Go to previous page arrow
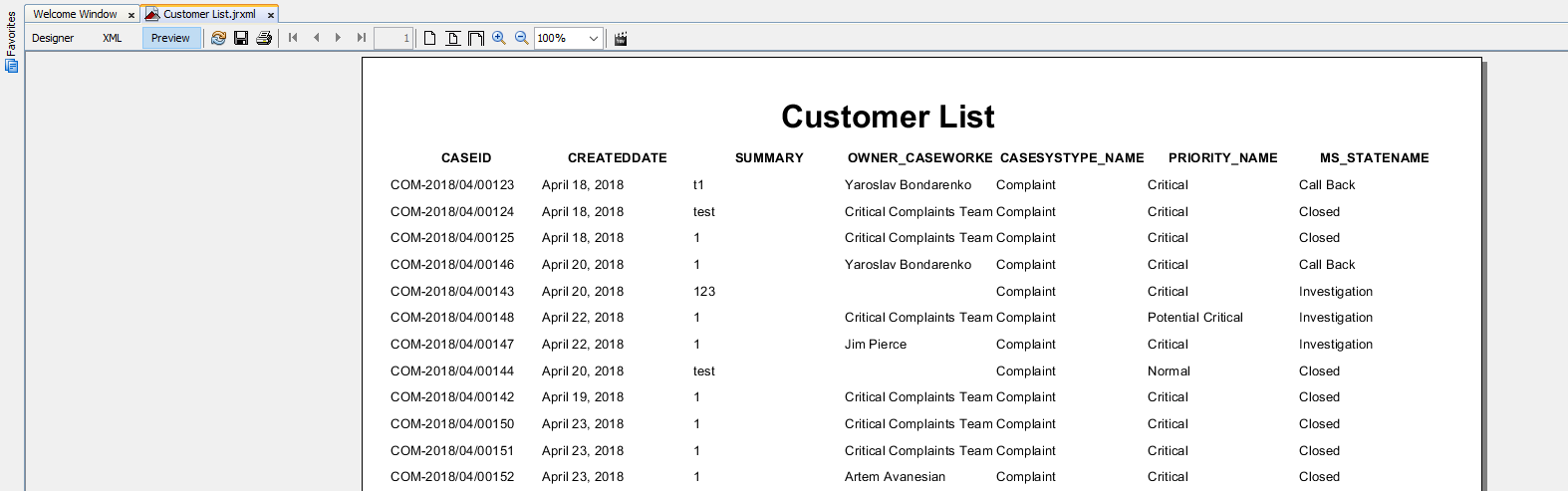1568x491 pixels. coord(316,38)
